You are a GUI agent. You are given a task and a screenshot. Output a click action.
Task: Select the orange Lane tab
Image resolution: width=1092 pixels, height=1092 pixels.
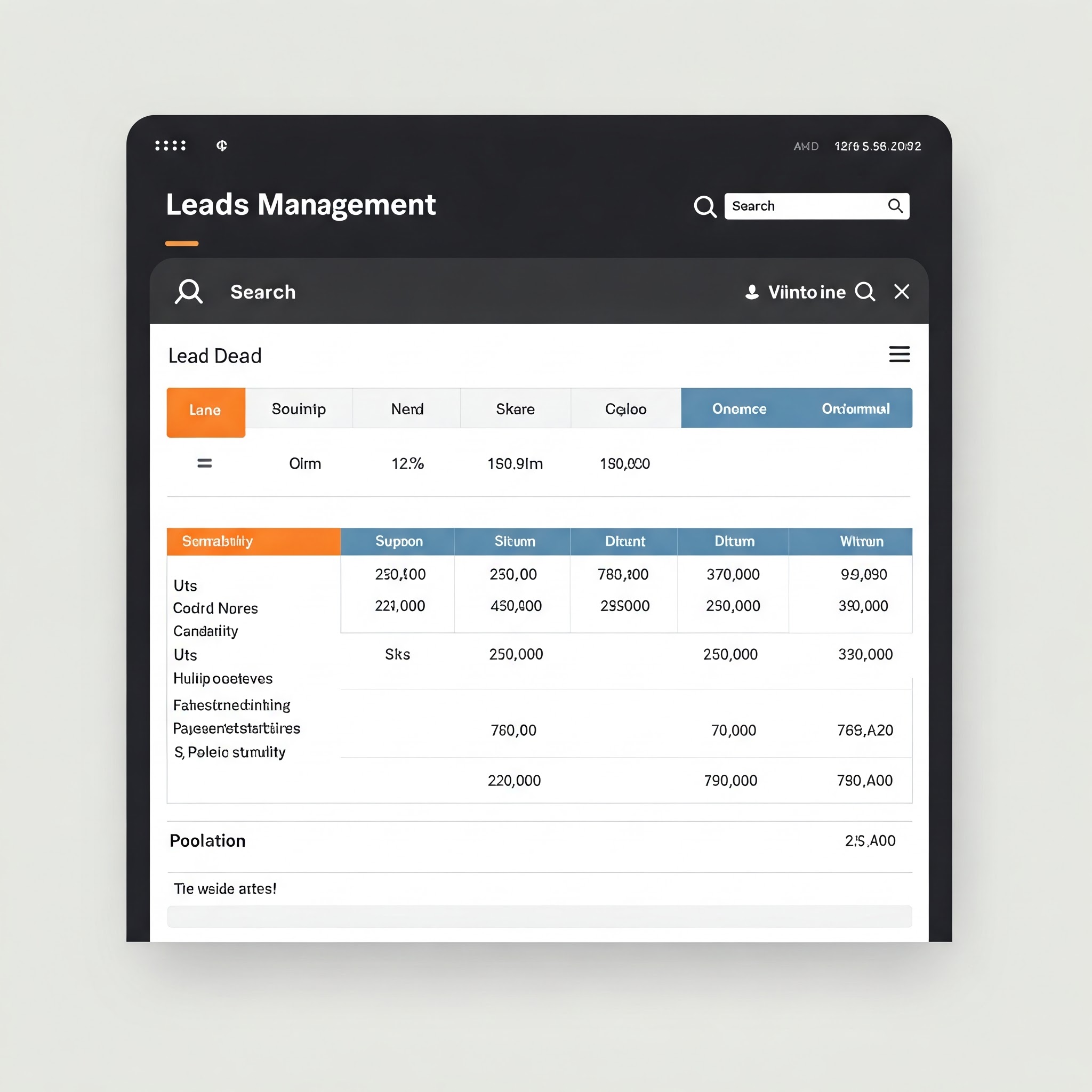(x=206, y=412)
